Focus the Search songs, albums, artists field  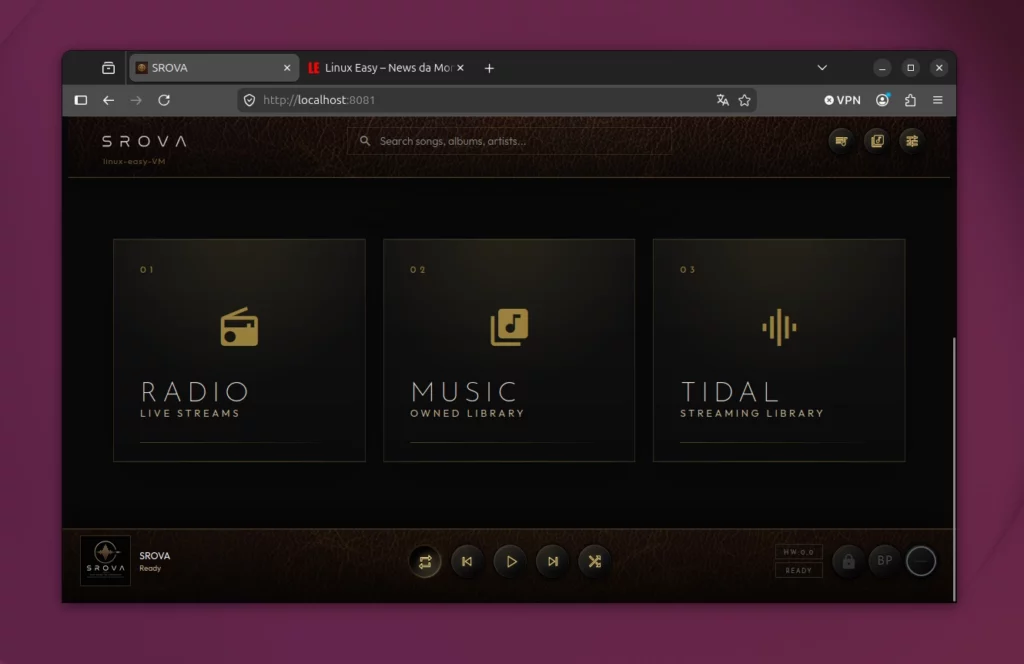tap(509, 141)
